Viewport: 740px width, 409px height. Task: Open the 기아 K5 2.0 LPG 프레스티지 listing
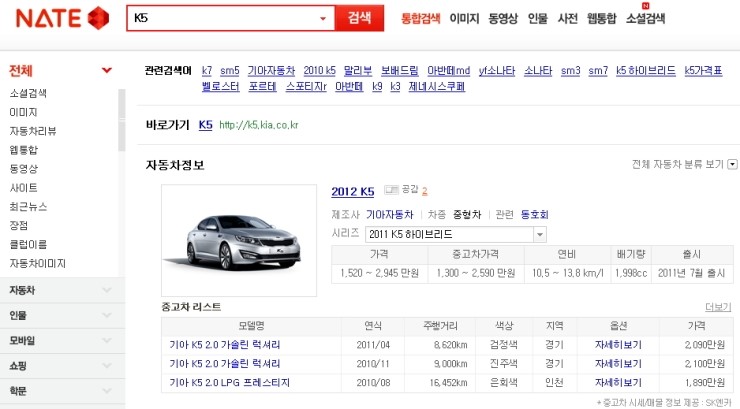pyautogui.click(x=229, y=383)
